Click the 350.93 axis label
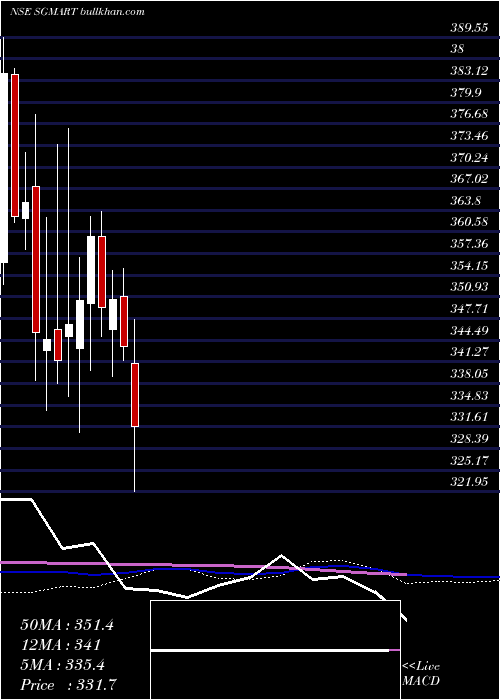Image resolution: width=500 pixels, height=700 pixels. (x=469, y=287)
